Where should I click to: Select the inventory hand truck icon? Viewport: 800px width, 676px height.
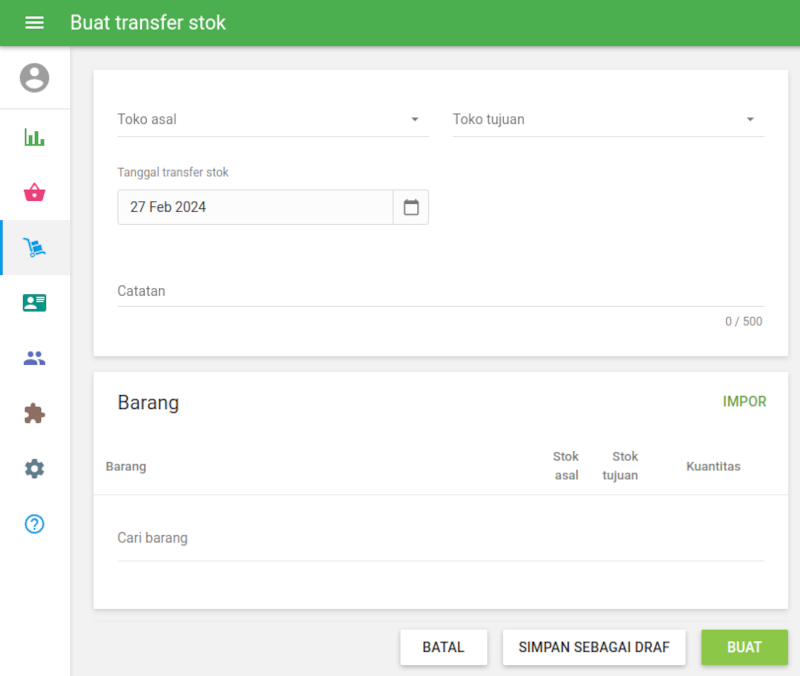[x=34, y=248]
